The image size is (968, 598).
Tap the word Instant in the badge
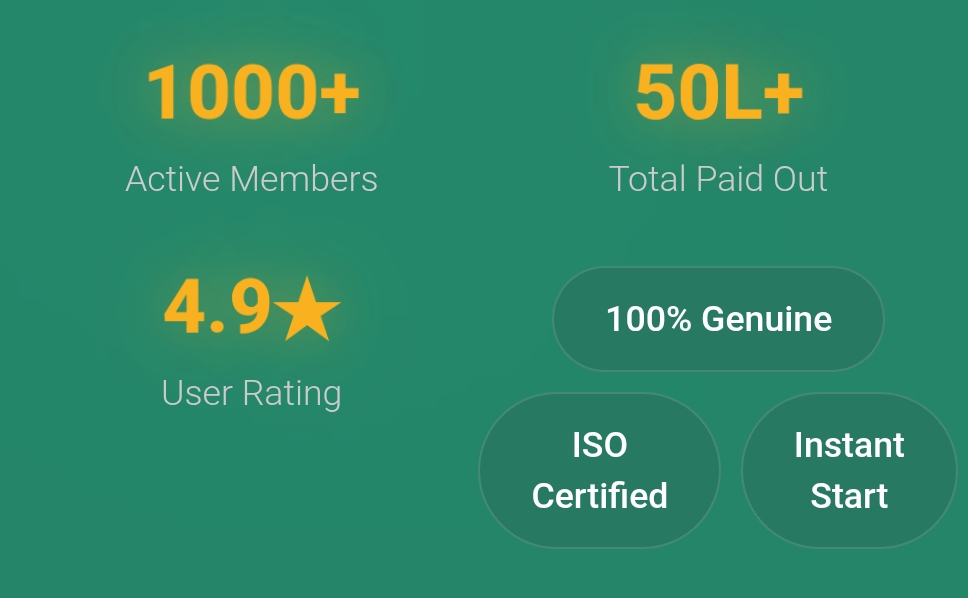pyautogui.click(x=849, y=445)
